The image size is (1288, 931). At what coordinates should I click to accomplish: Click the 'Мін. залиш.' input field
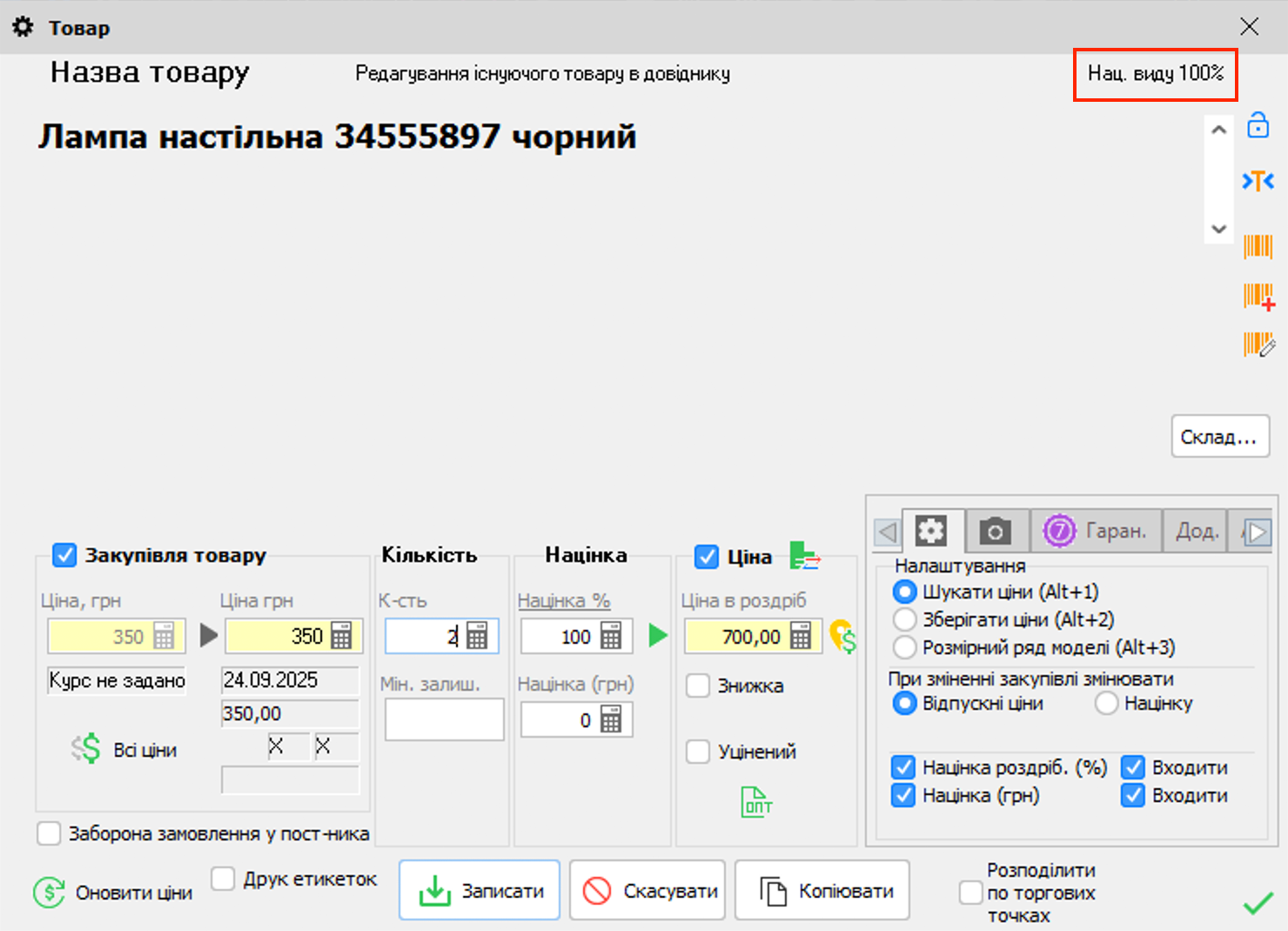click(444, 720)
